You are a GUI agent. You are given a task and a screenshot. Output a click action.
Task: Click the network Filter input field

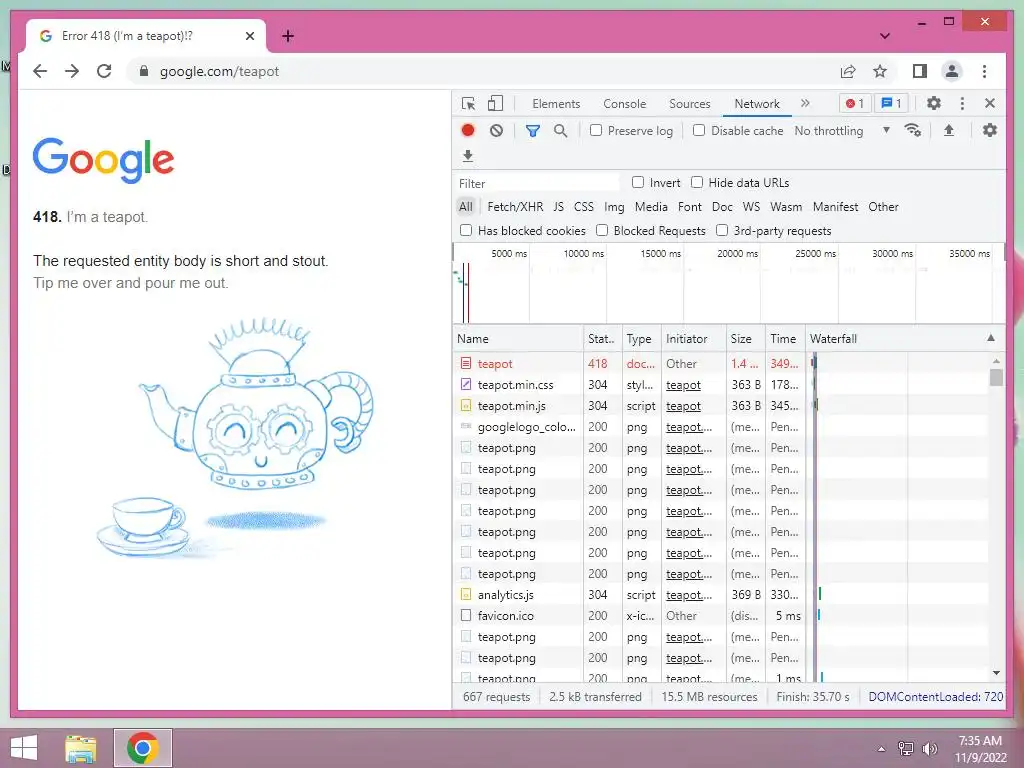(x=536, y=183)
